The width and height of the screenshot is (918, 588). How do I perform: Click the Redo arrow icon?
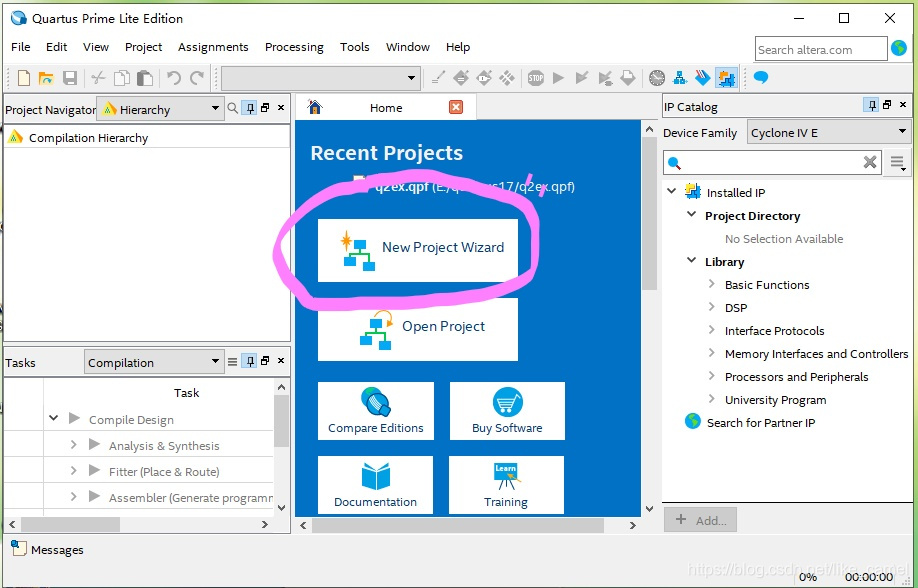pyautogui.click(x=197, y=78)
